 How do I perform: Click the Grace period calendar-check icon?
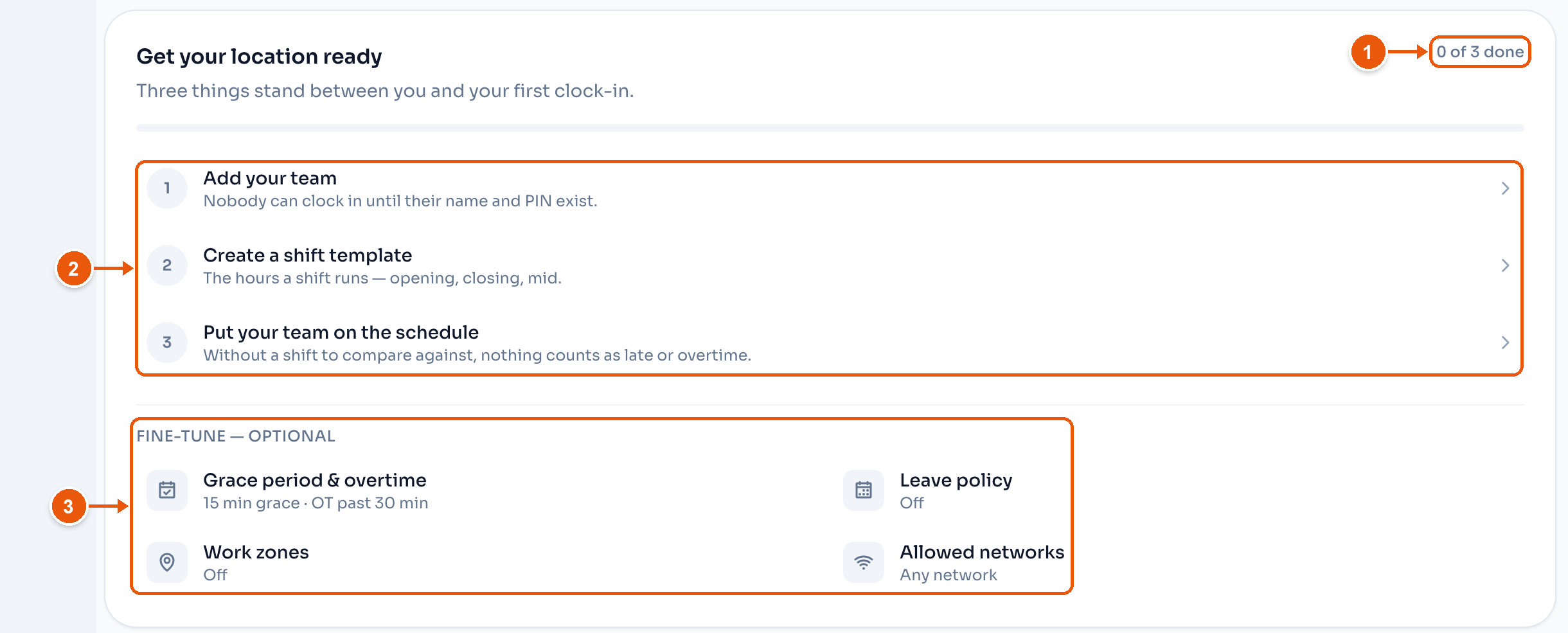pyautogui.click(x=167, y=490)
